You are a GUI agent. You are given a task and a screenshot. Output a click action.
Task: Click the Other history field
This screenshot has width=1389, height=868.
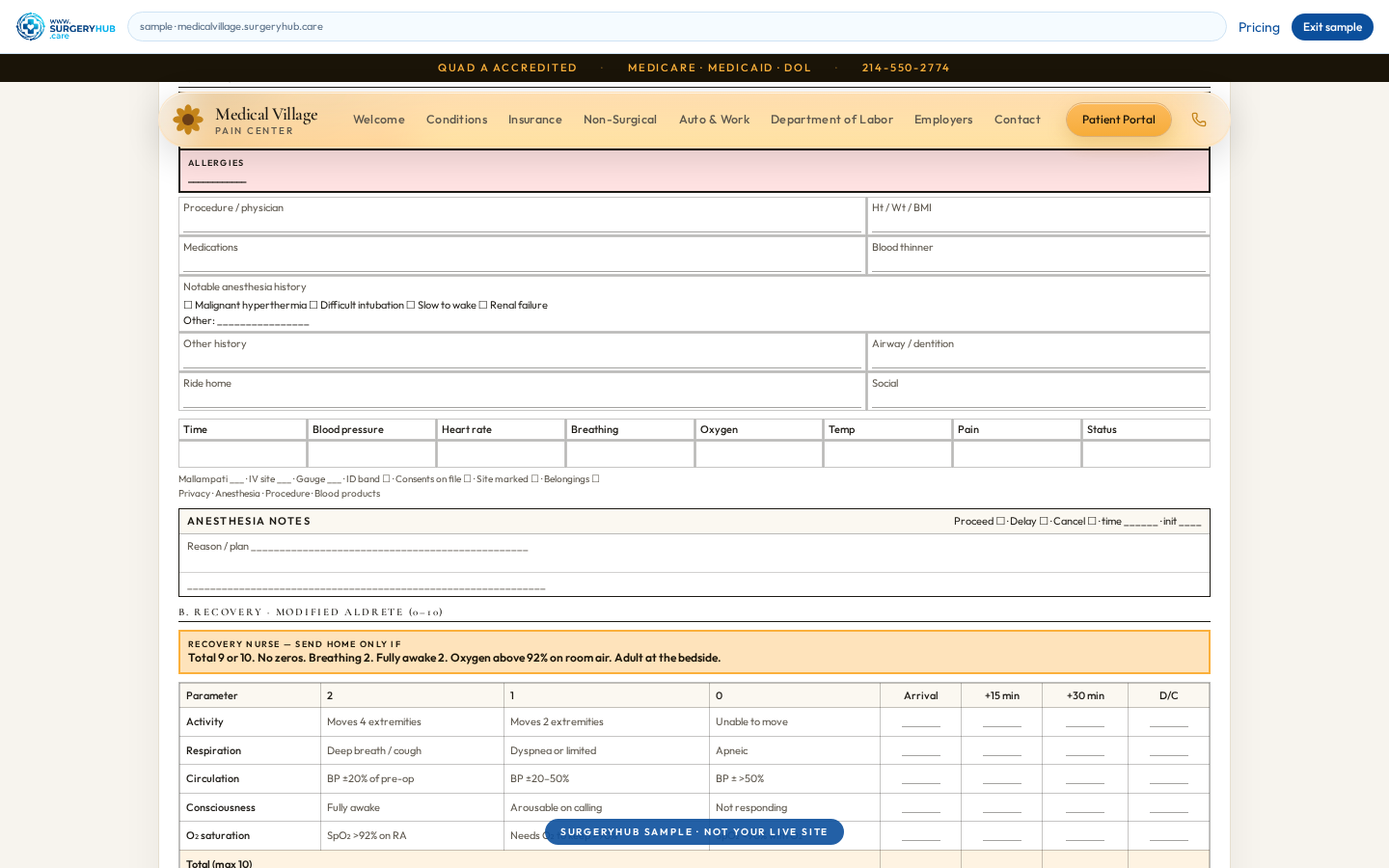522,352
